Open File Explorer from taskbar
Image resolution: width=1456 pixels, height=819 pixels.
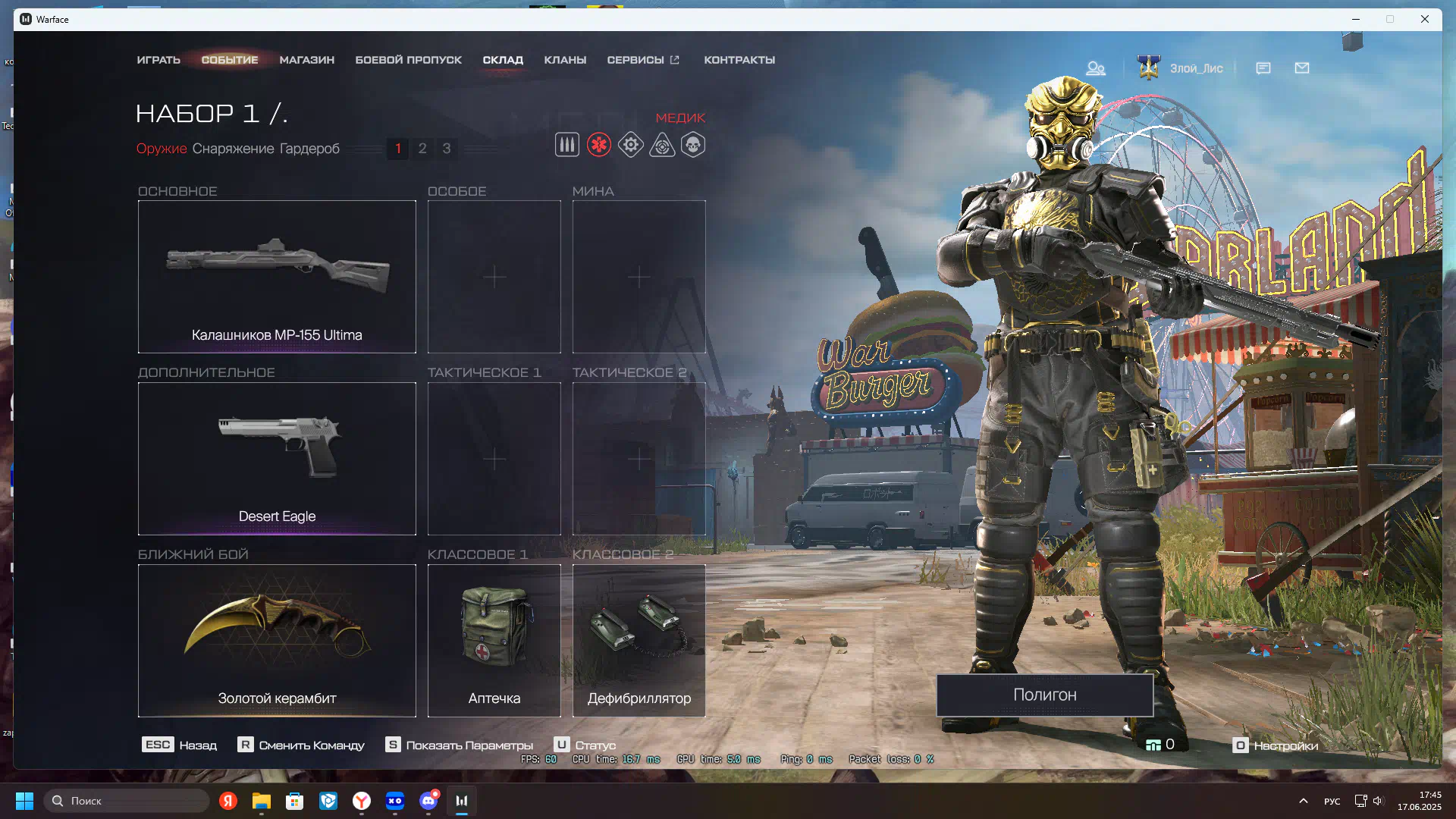[x=262, y=801]
